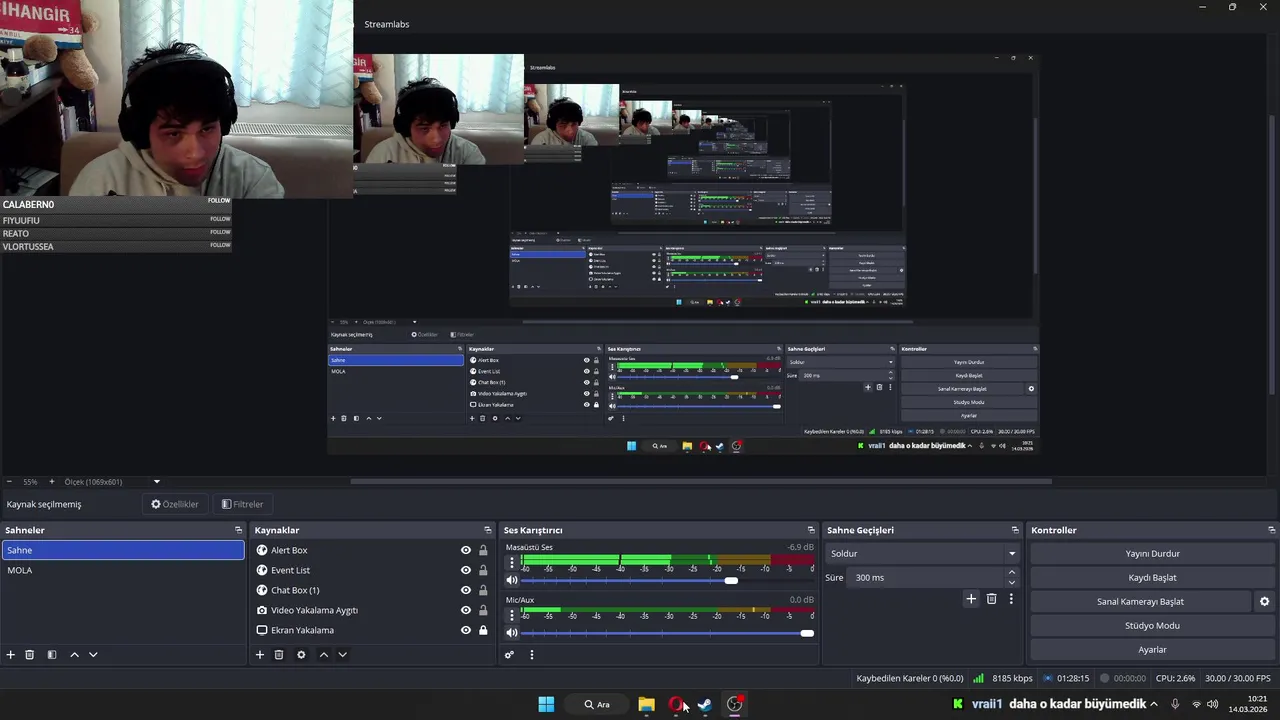Open File Explorer from taskbar

646,704
